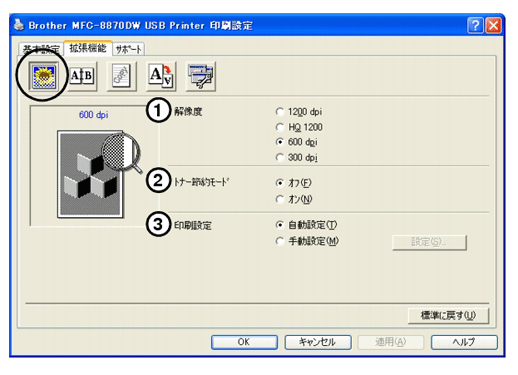Select the page setting A/V icon
Screen dimensions: 518x375
click(x=161, y=76)
